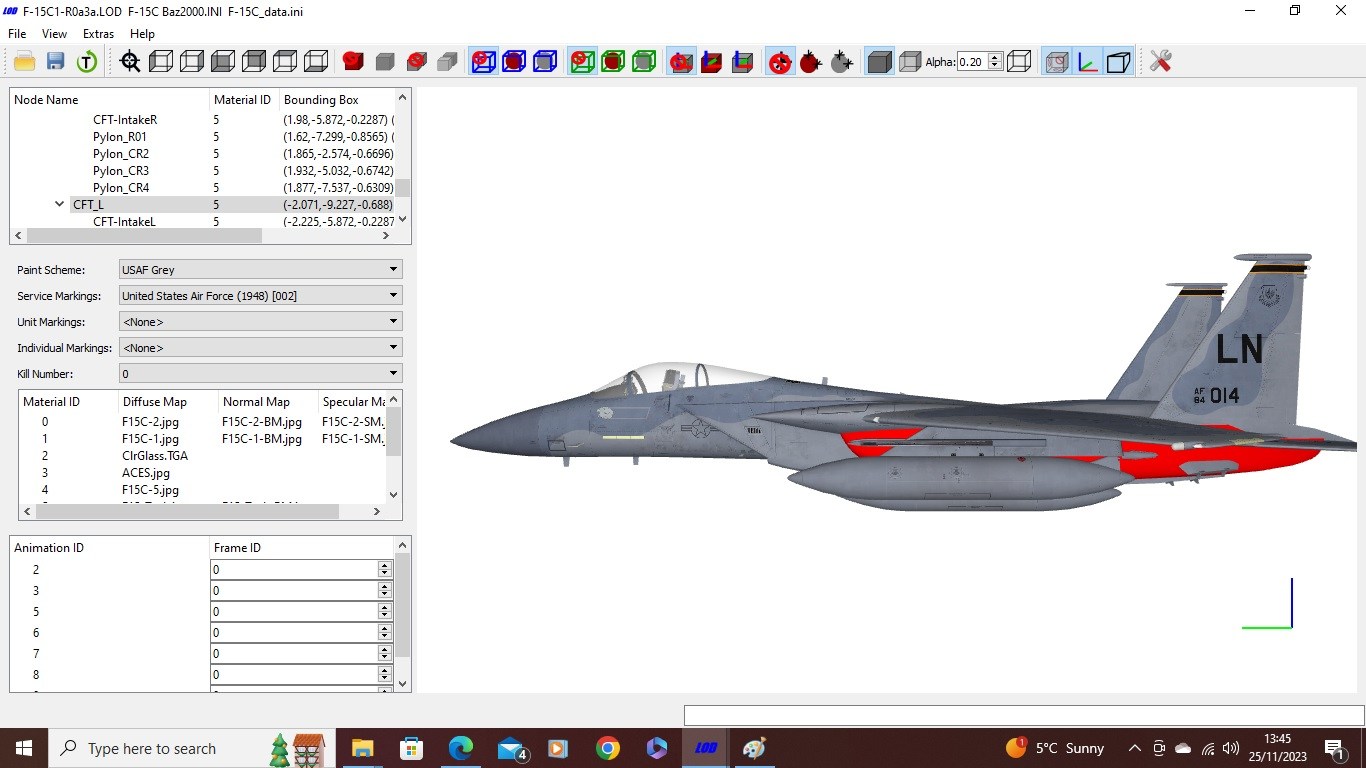Click the red blob with sparks icon
1366x768 pixels.
(810, 62)
